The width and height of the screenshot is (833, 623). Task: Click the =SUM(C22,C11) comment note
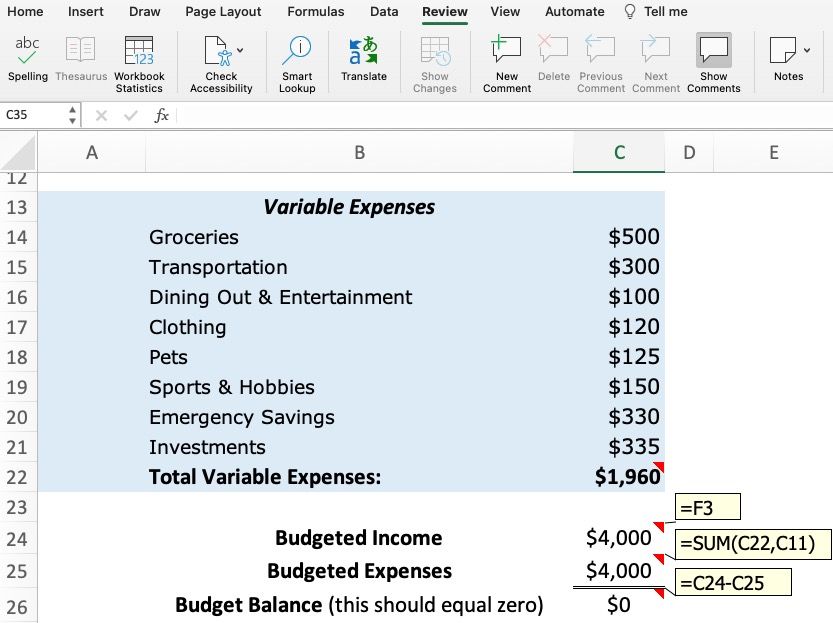pos(753,544)
